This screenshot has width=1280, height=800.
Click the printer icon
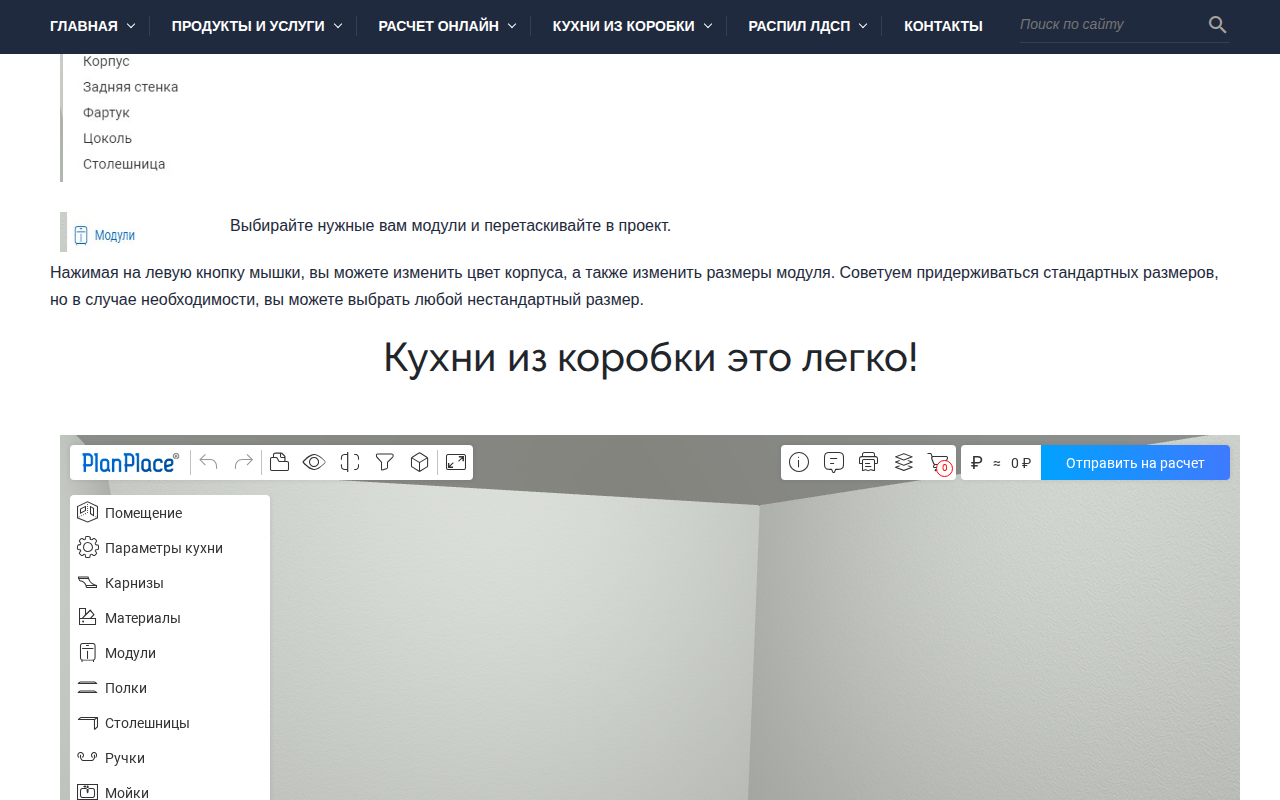(869, 462)
